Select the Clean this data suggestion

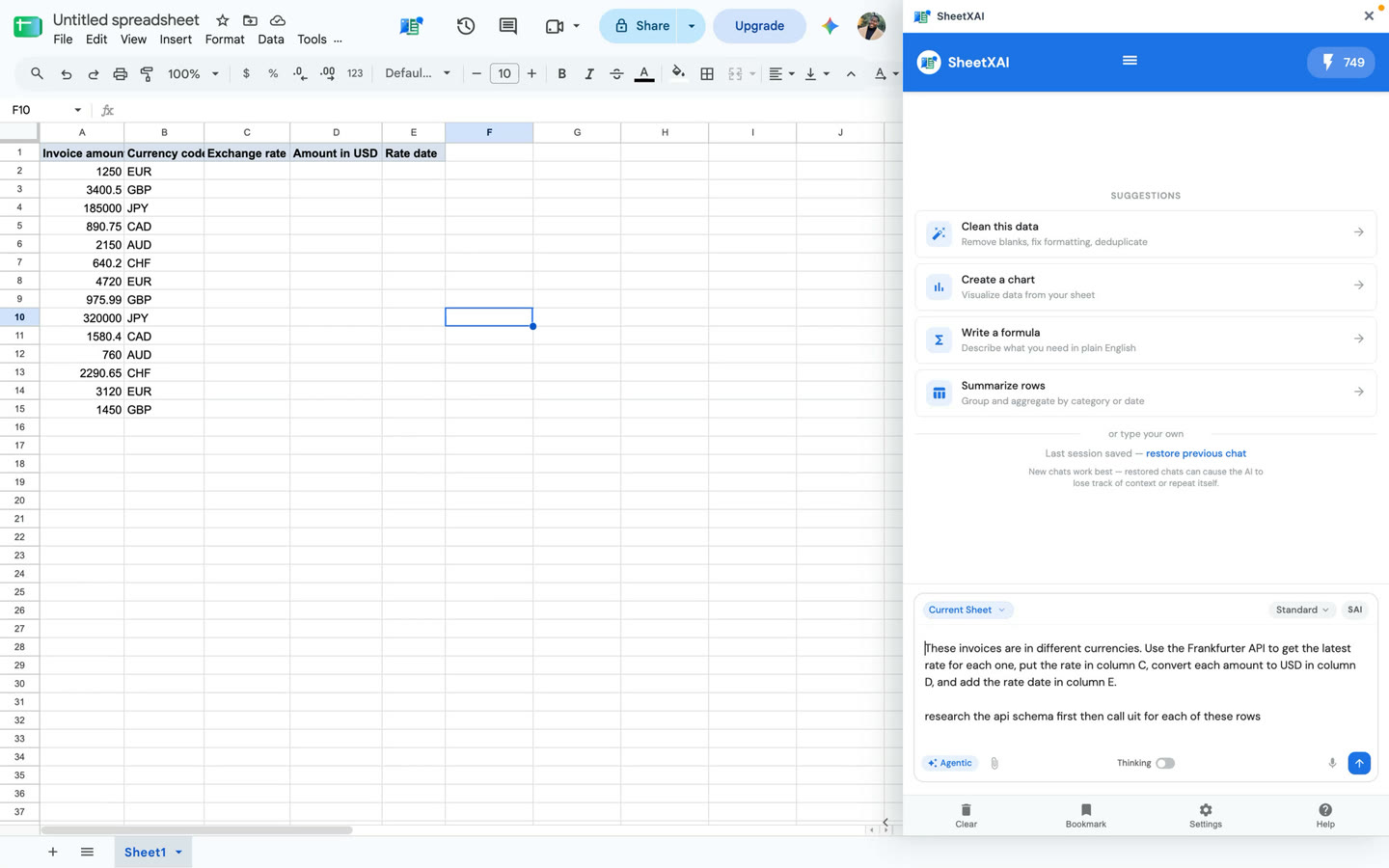1145,233
